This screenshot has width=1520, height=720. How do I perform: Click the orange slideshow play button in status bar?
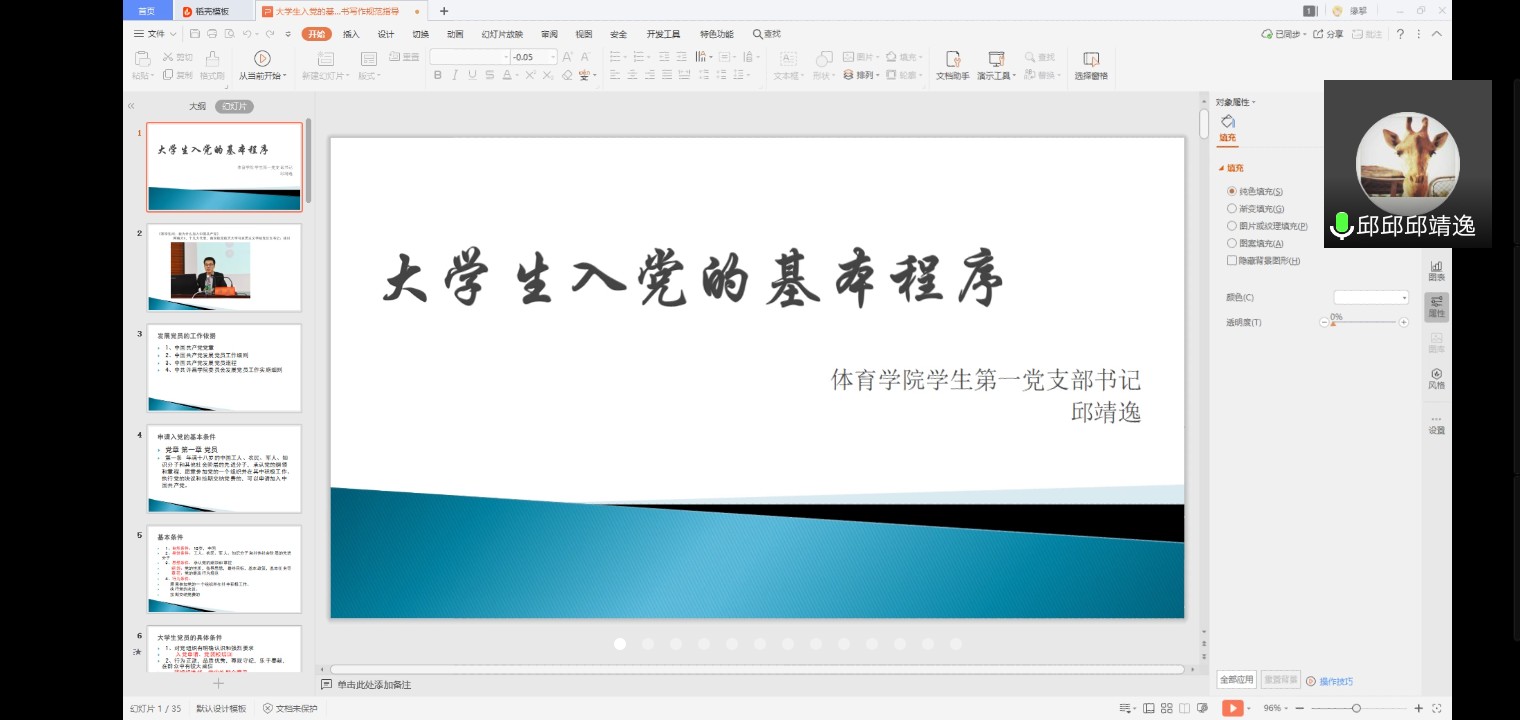(x=1232, y=708)
